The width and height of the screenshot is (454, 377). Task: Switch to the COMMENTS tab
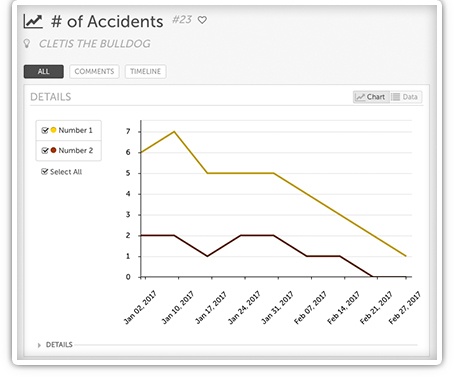tap(94, 71)
